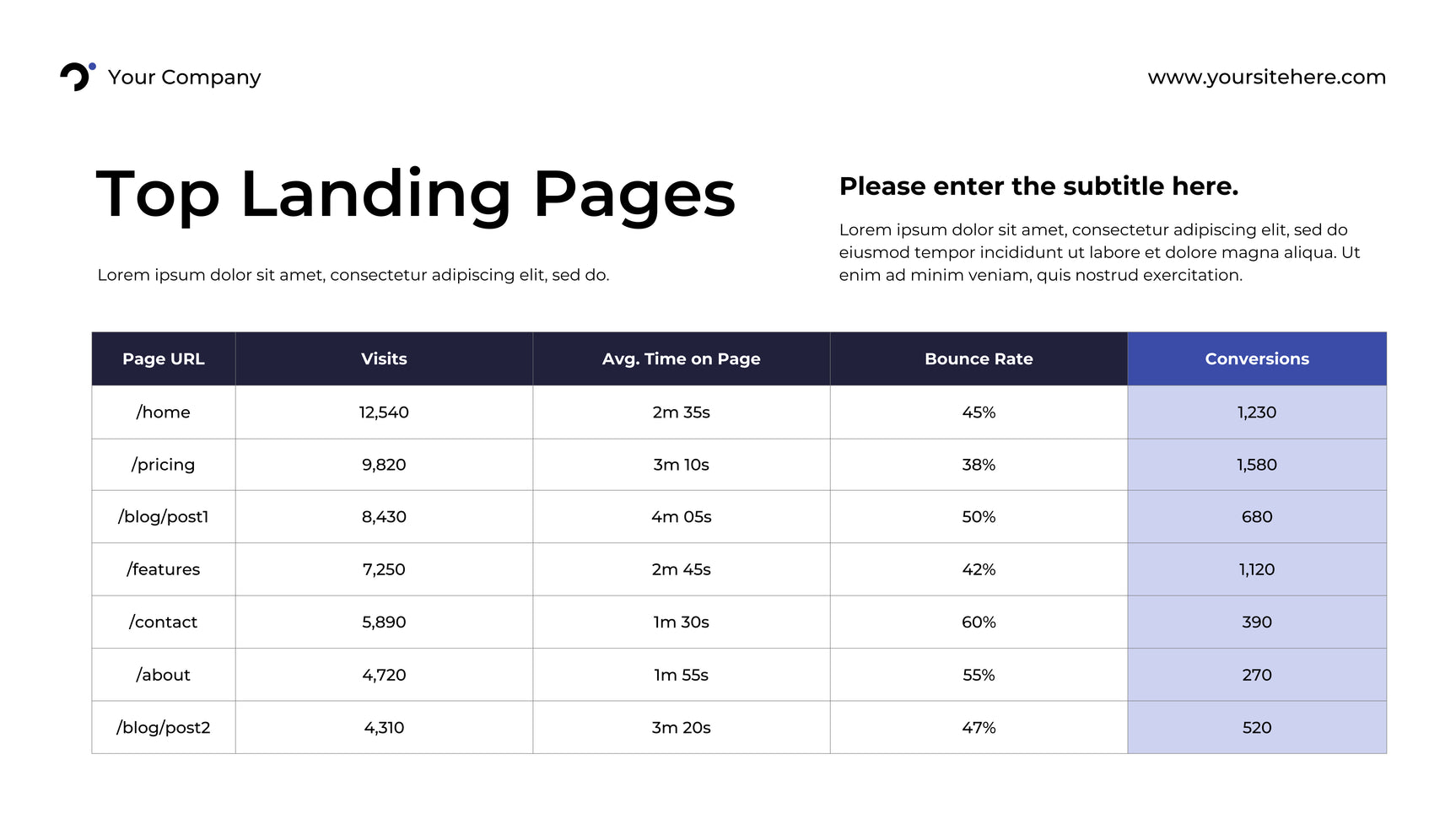Select the /features URL cell

[x=163, y=569]
